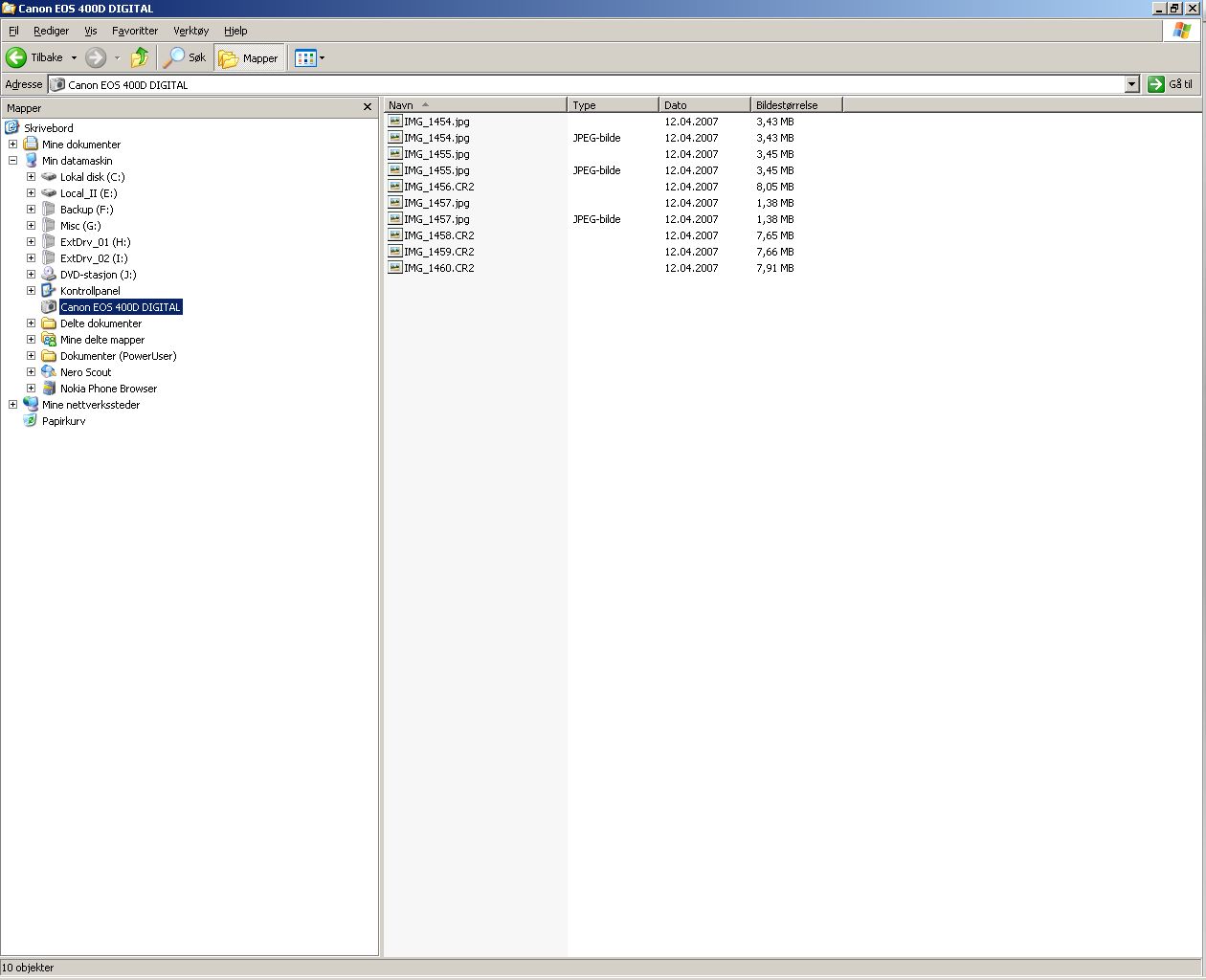Expand Local_II (E:) node
The height and width of the screenshot is (980, 1206).
(31, 192)
